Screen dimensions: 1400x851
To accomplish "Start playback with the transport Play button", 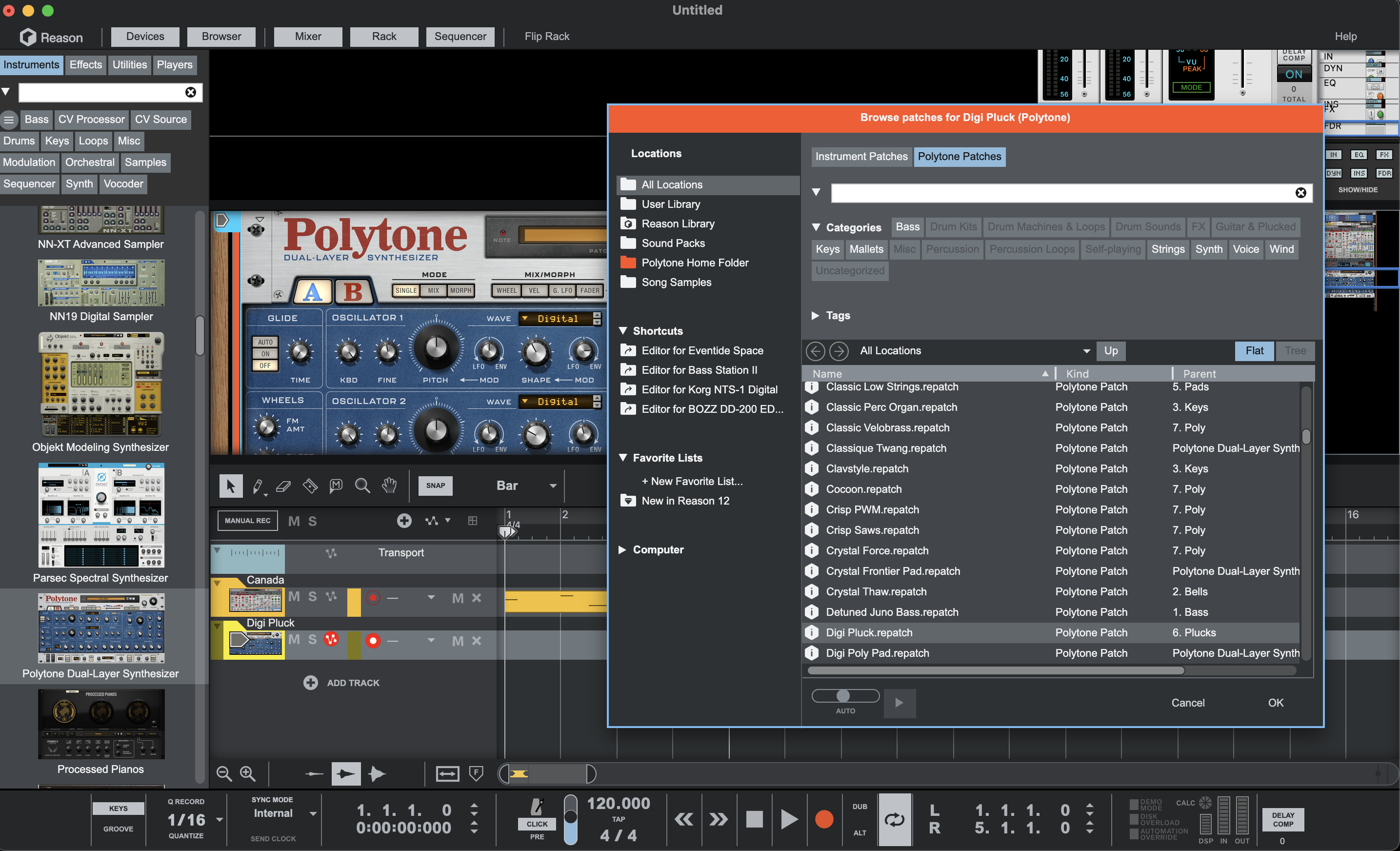I will [x=789, y=819].
